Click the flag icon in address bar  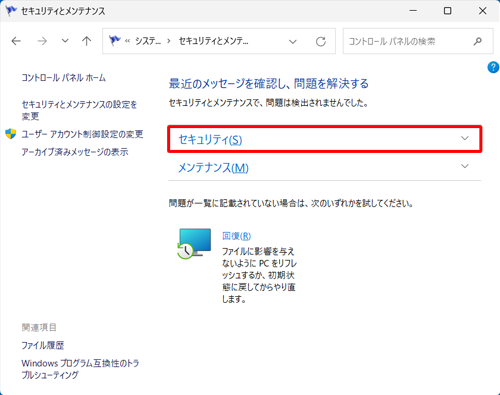[115, 41]
